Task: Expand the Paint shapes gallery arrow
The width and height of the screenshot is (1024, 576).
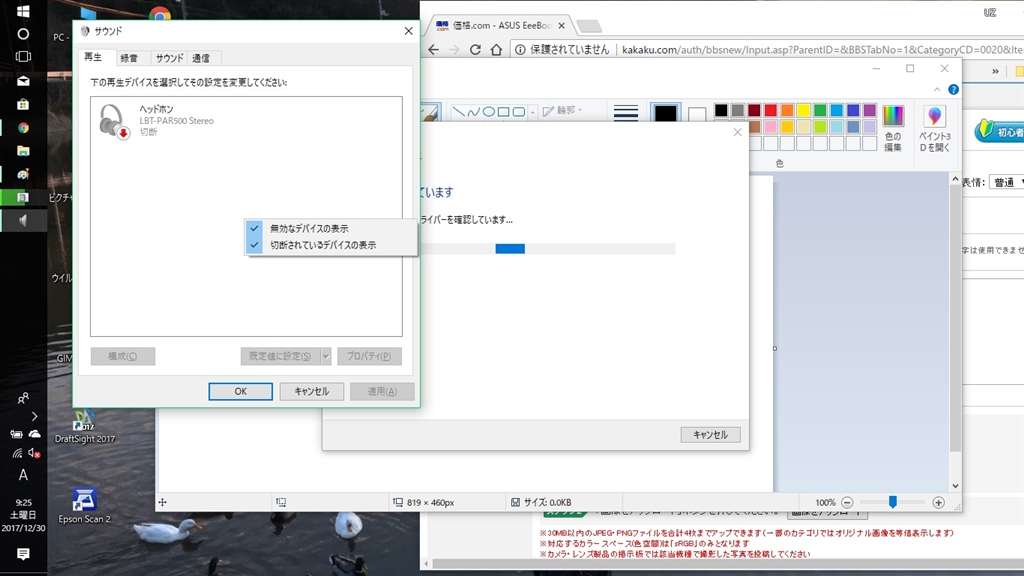Action: tap(533, 112)
